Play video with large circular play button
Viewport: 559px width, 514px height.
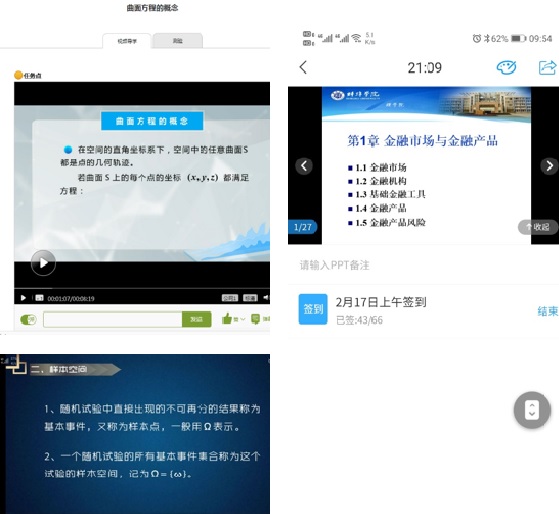pyautogui.click(x=43, y=263)
